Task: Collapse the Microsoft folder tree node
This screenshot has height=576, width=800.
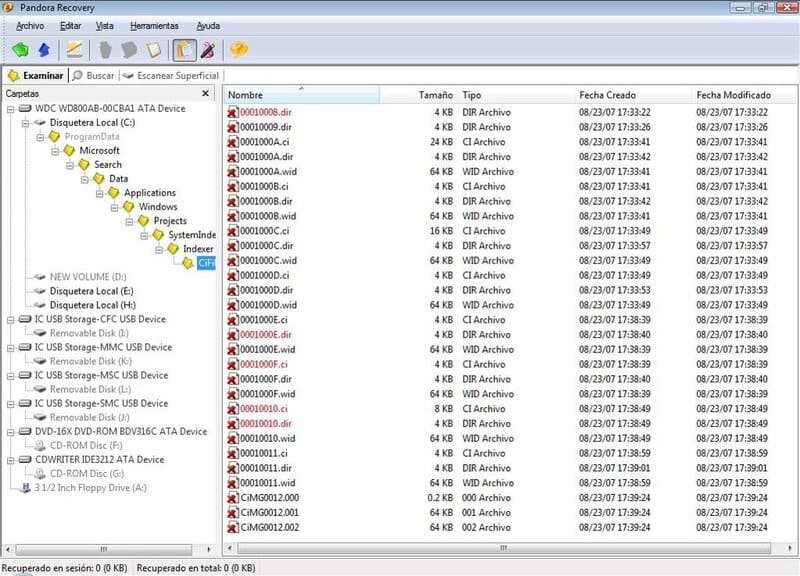Action: coord(54,150)
